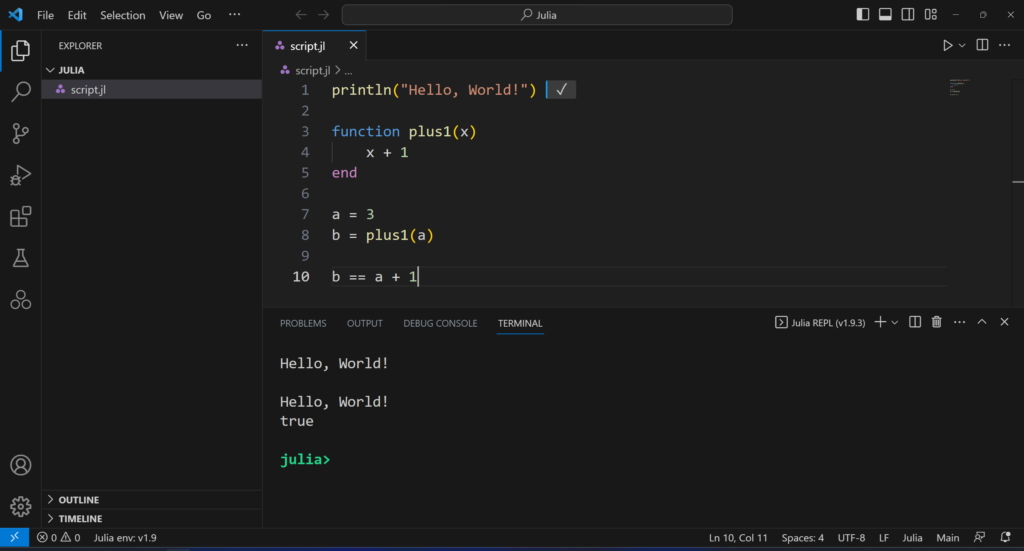1024x551 pixels.
Task: Open the Extensions view
Action: pos(20,217)
